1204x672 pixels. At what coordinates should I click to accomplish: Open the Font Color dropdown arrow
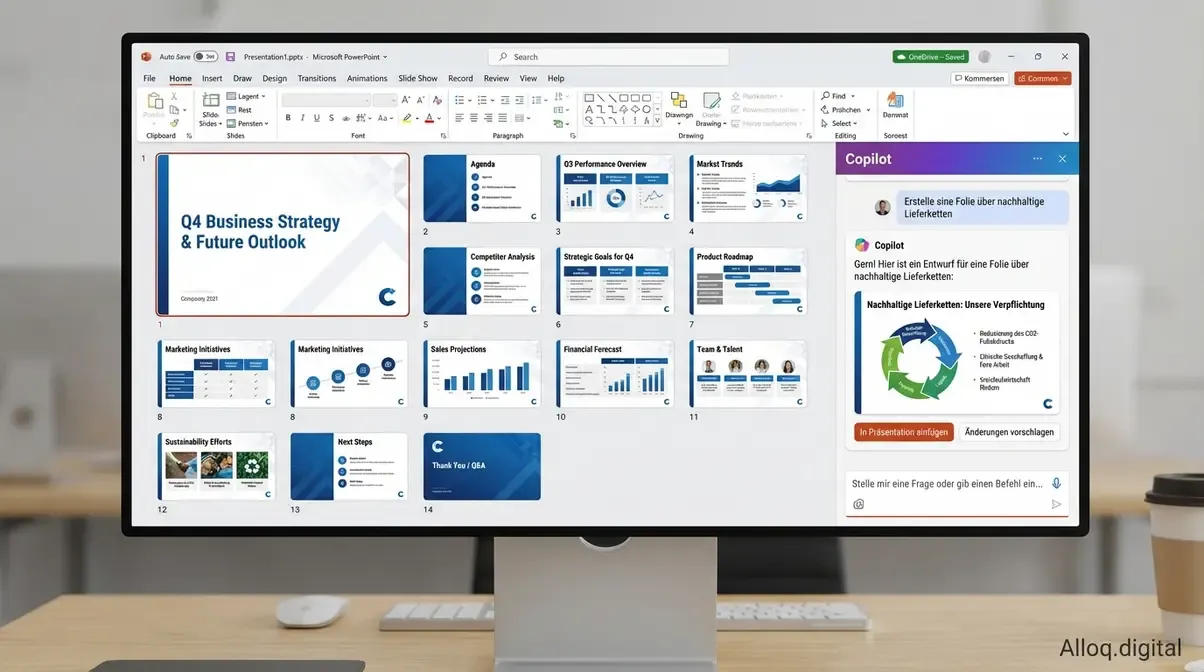tap(438, 120)
